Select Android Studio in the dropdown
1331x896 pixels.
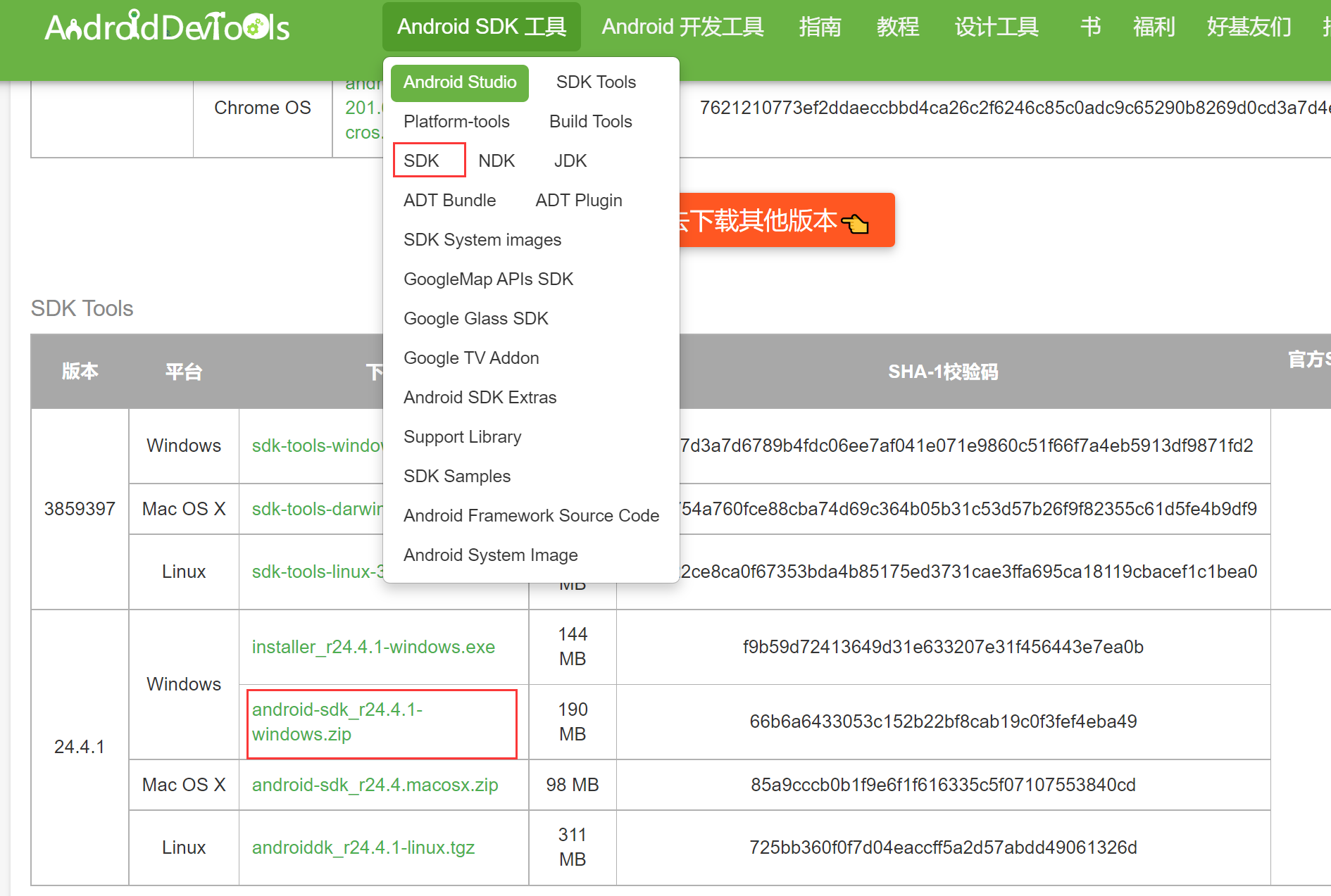pos(458,82)
